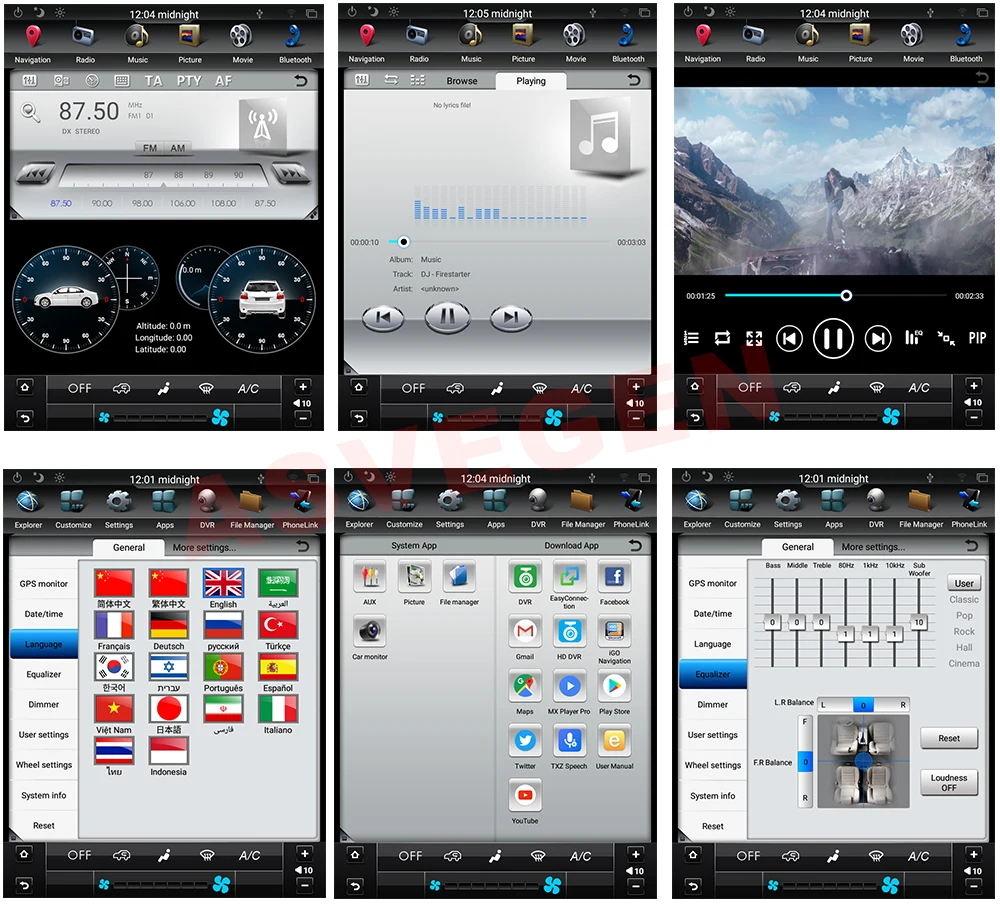Open More settings tab on language screen
The width and height of the screenshot is (1000, 916).
[204, 548]
